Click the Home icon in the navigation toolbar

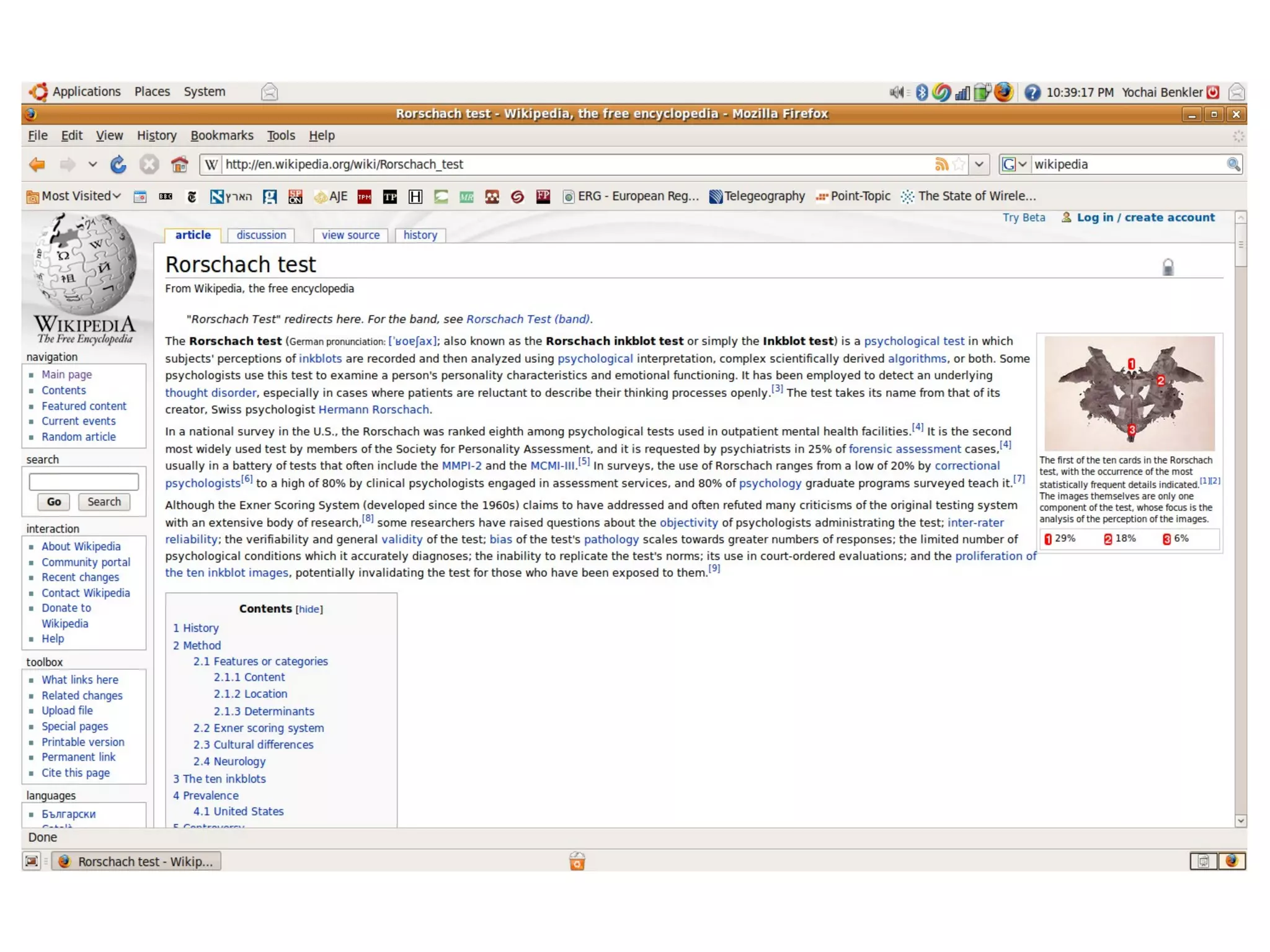tap(179, 164)
